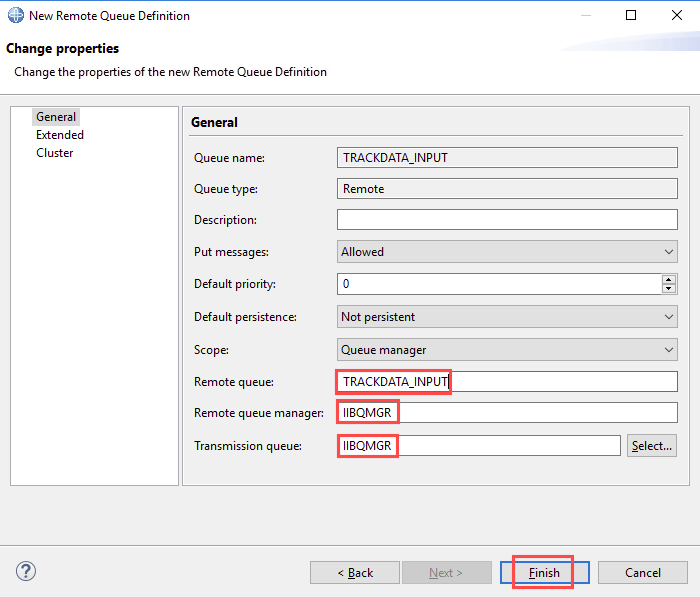Open the Cluster properties page
This screenshot has height=597, width=700.
click(54, 153)
